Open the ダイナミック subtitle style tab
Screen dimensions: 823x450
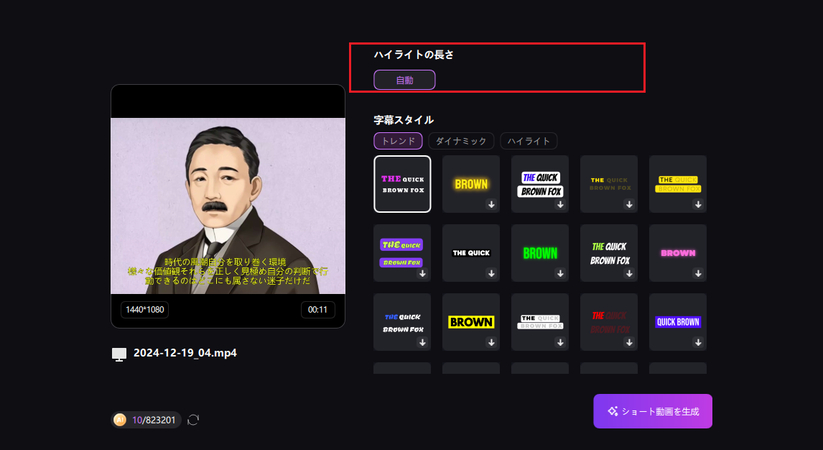(x=461, y=141)
